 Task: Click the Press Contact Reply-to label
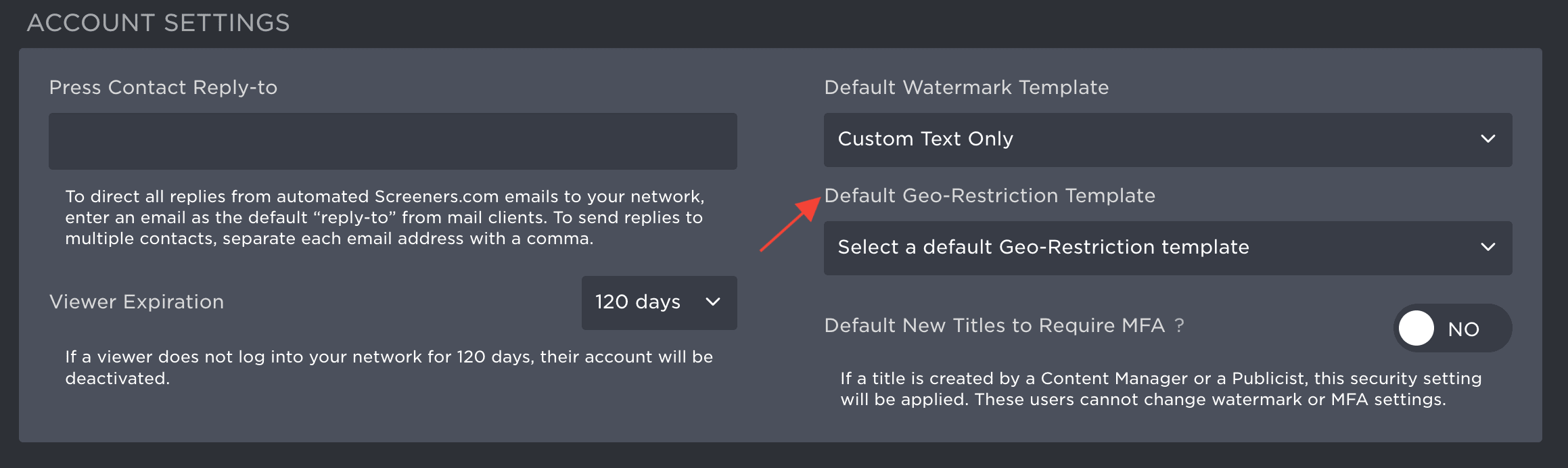[164, 87]
